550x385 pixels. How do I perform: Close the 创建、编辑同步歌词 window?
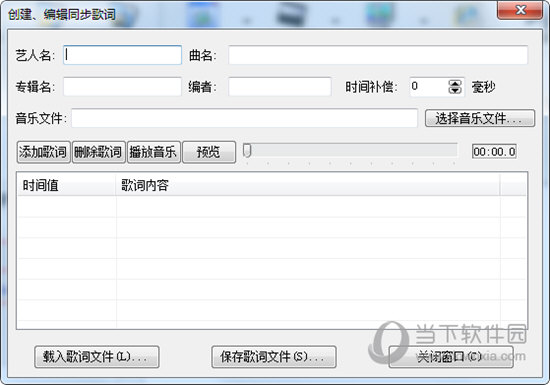coord(520,10)
